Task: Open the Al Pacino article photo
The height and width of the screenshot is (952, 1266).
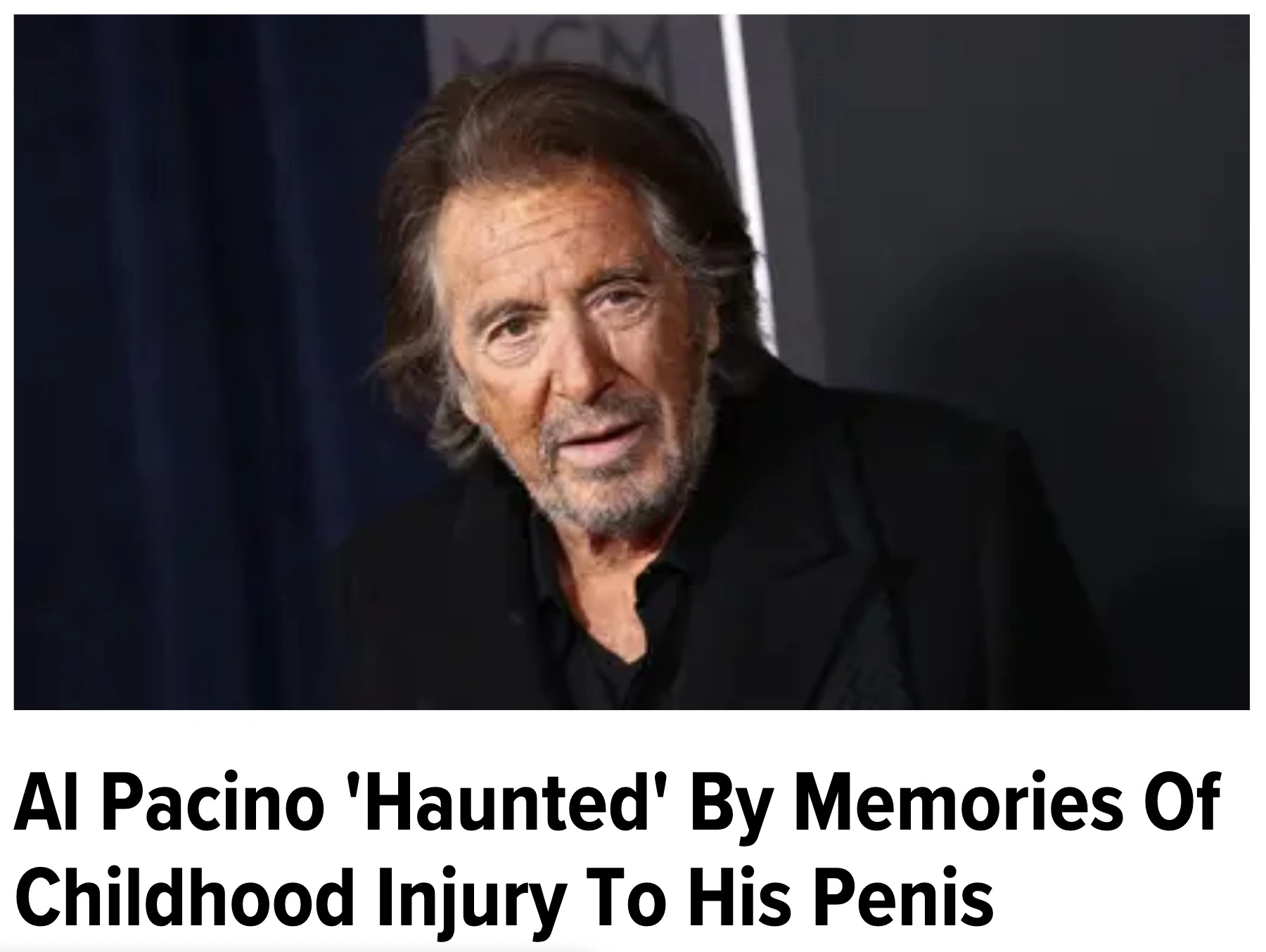Action: (632, 362)
